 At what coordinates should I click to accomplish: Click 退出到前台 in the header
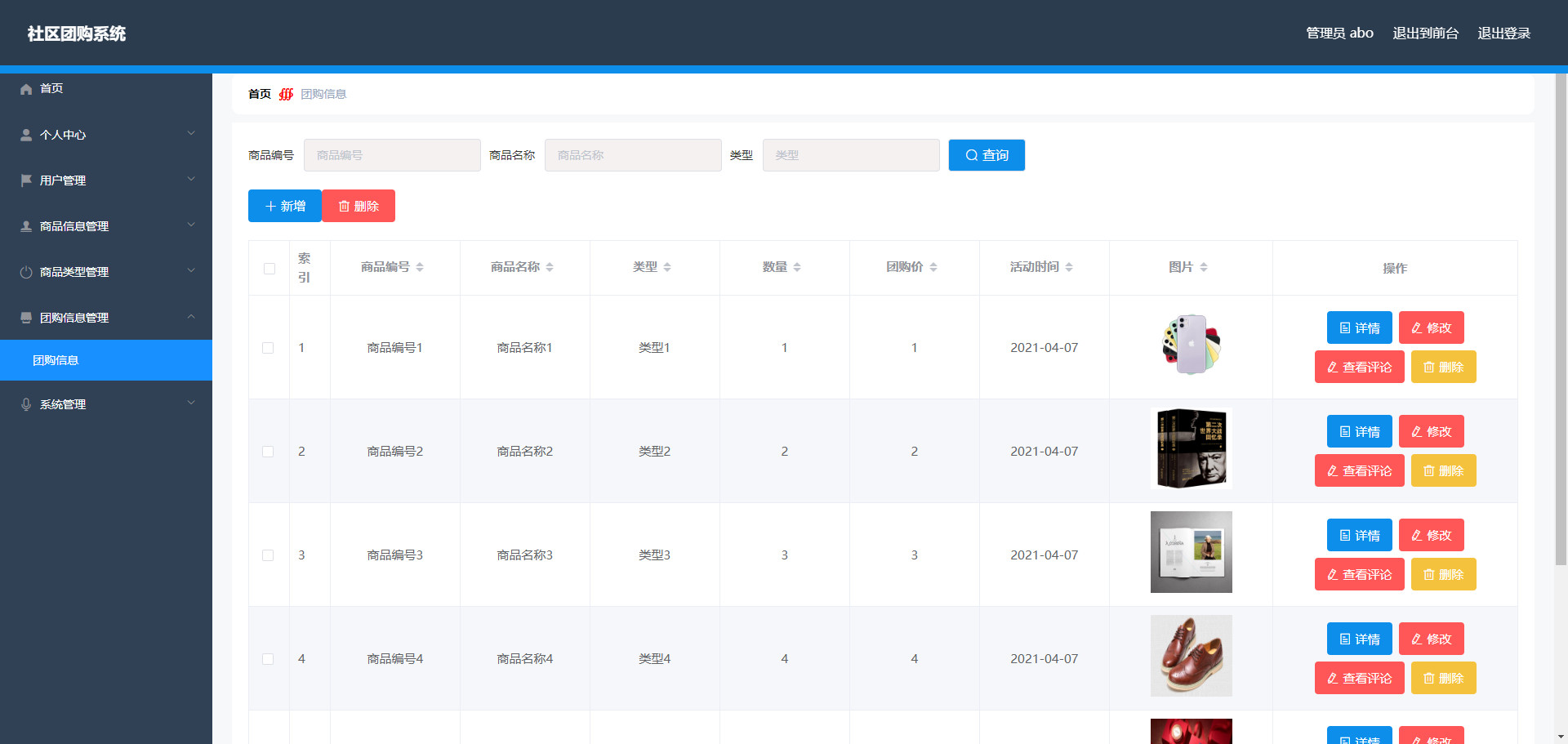(x=1425, y=33)
